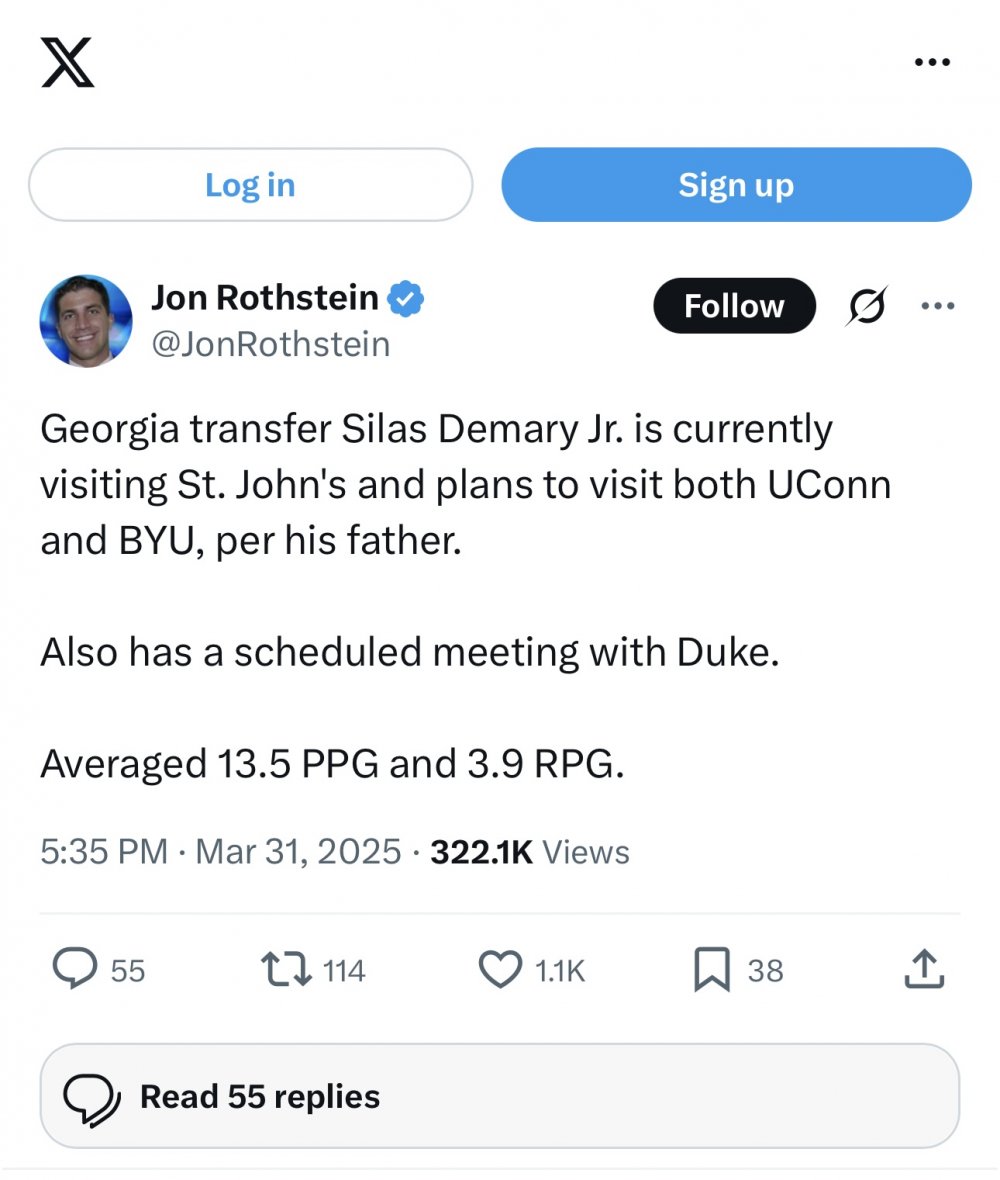Open the Jon Rothstein display name link
Viewport: 1000px width, 1180px height.
(265, 298)
